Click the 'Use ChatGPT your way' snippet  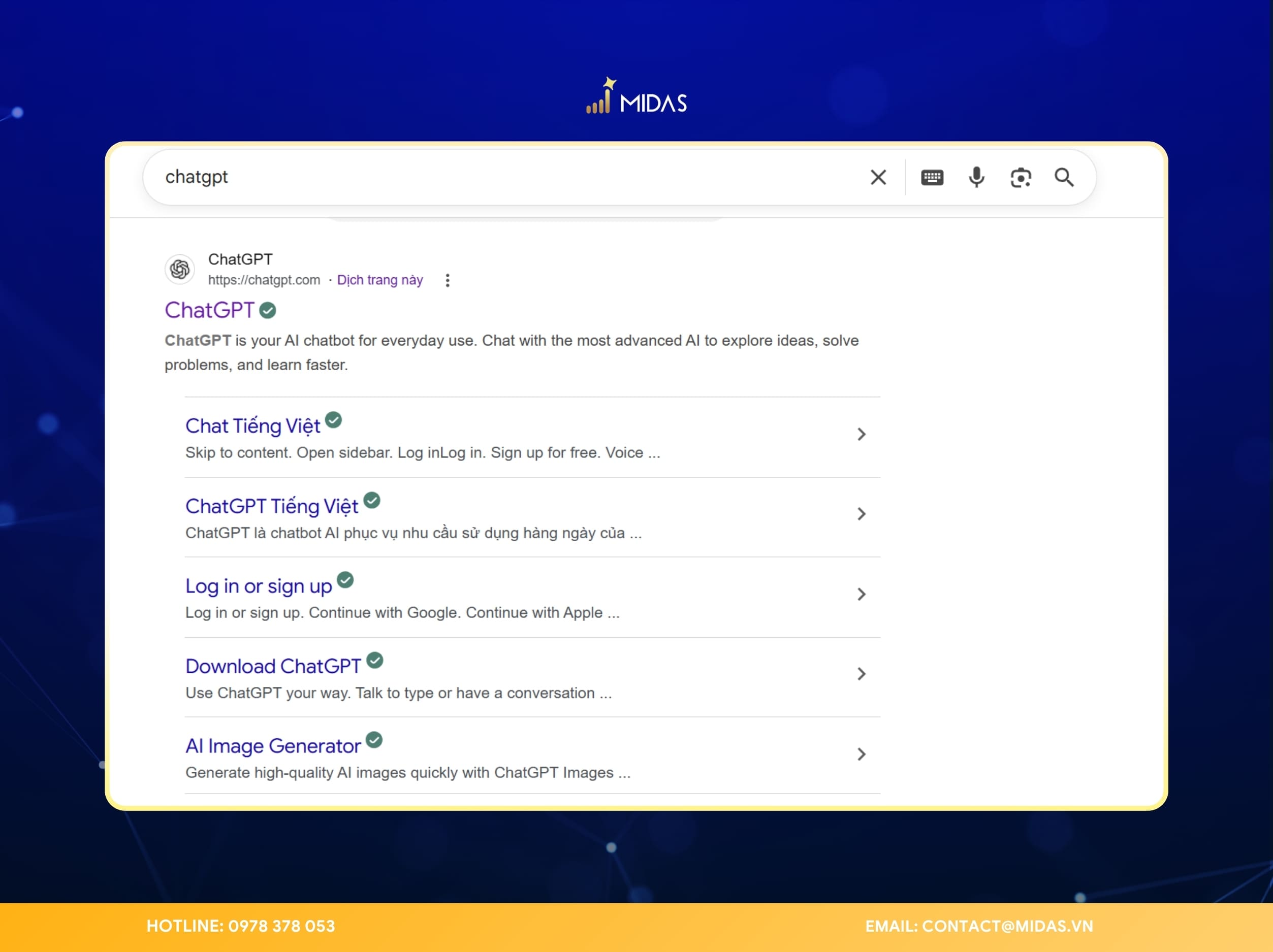(398, 693)
